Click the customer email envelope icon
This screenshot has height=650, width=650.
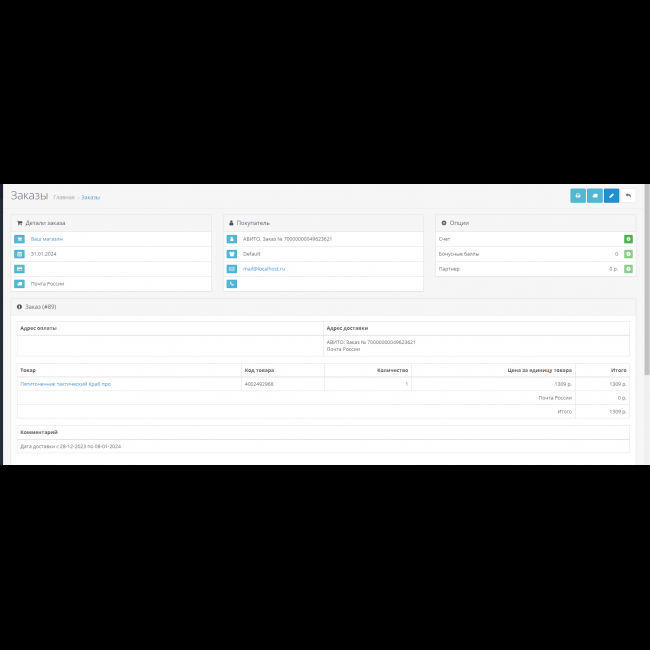tap(232, 269)
